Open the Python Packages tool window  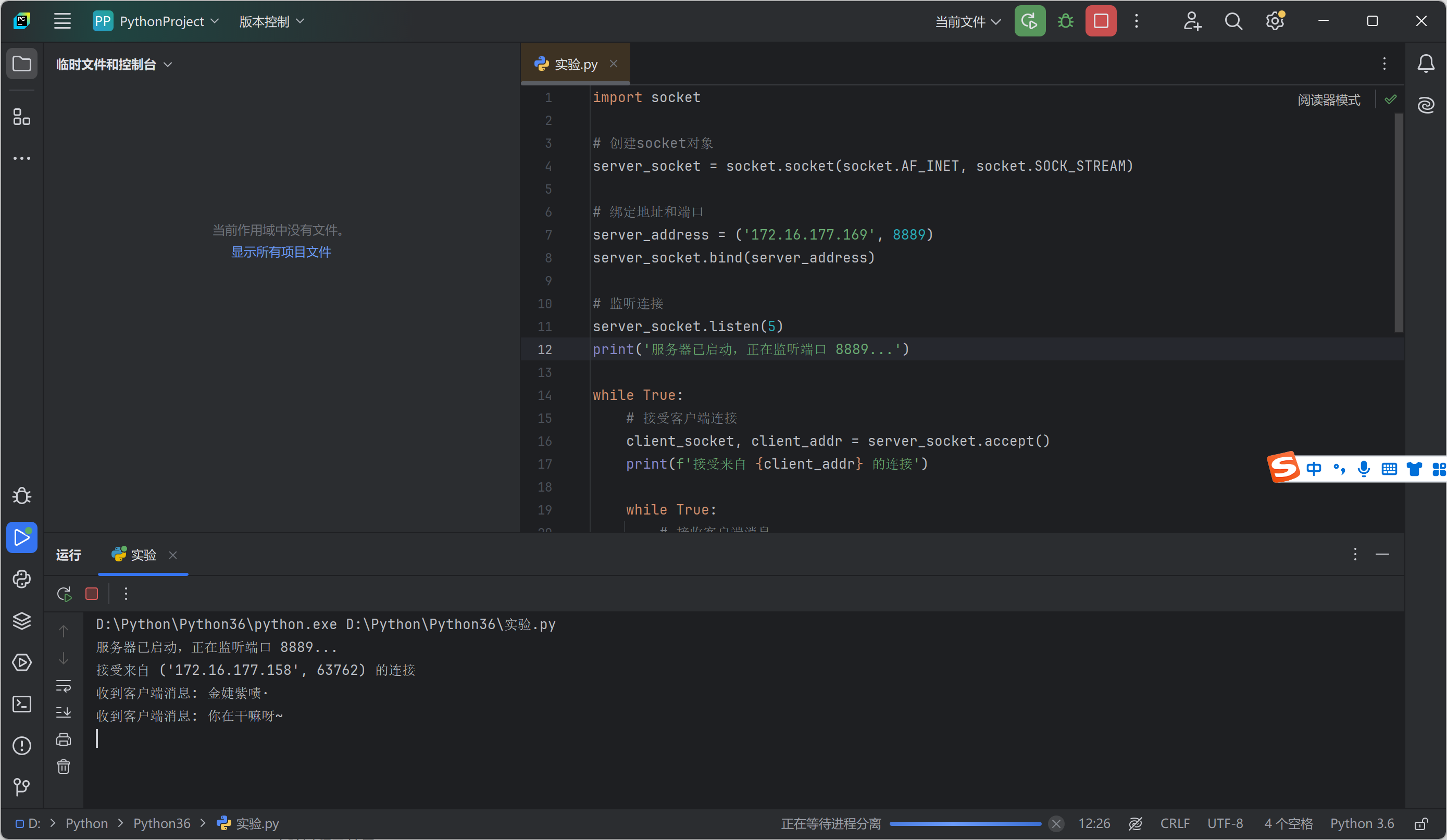(21, 621)
